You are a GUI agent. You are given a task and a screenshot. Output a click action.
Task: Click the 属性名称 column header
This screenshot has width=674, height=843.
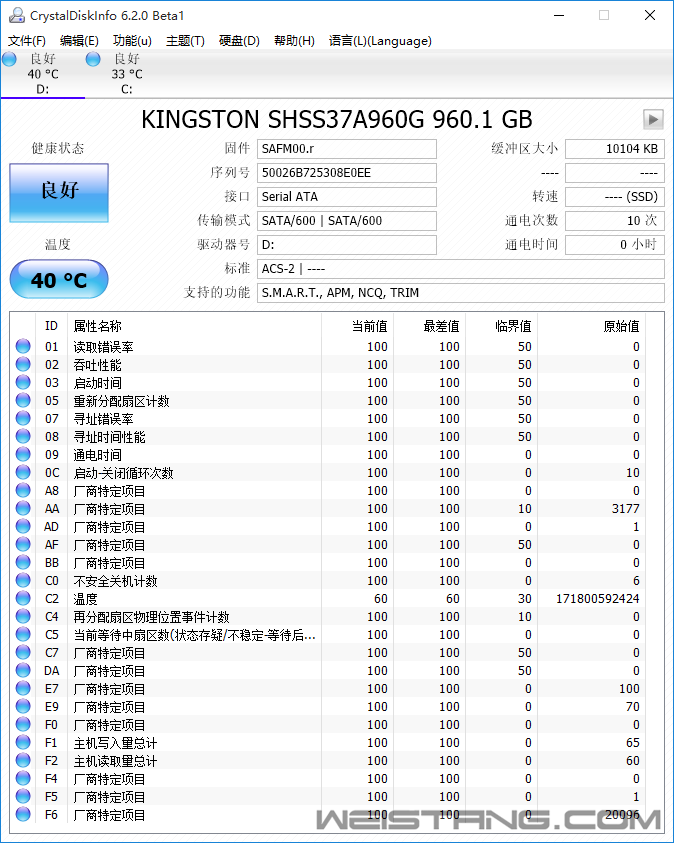click(x=195, y=326)
